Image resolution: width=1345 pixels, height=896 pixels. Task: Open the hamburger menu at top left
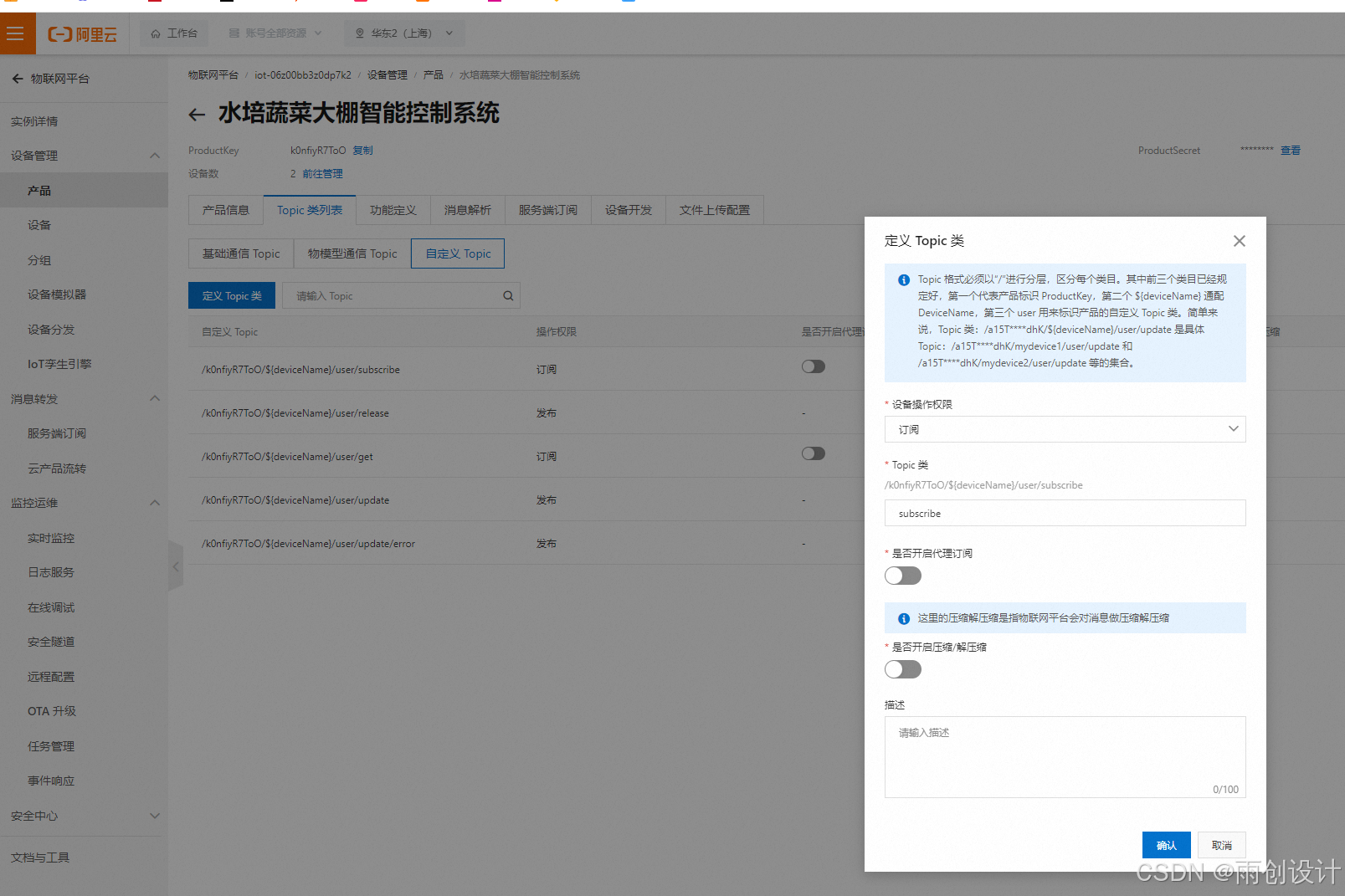(16, 33)
